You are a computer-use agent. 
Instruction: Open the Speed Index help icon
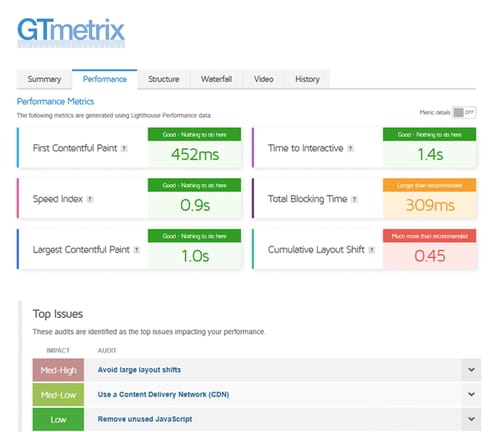pyautogui.click(x=90, y=199)
